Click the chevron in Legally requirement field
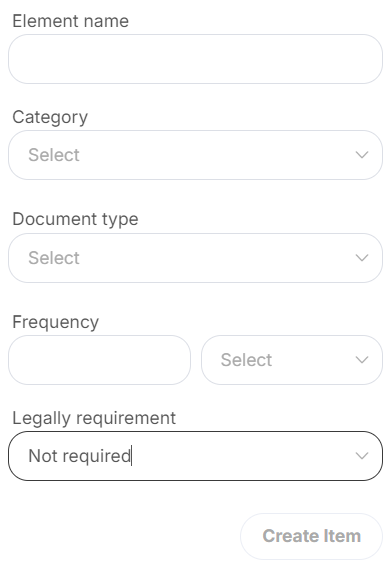391x565 pixels. pyautogui.click(x=361, y=456)
